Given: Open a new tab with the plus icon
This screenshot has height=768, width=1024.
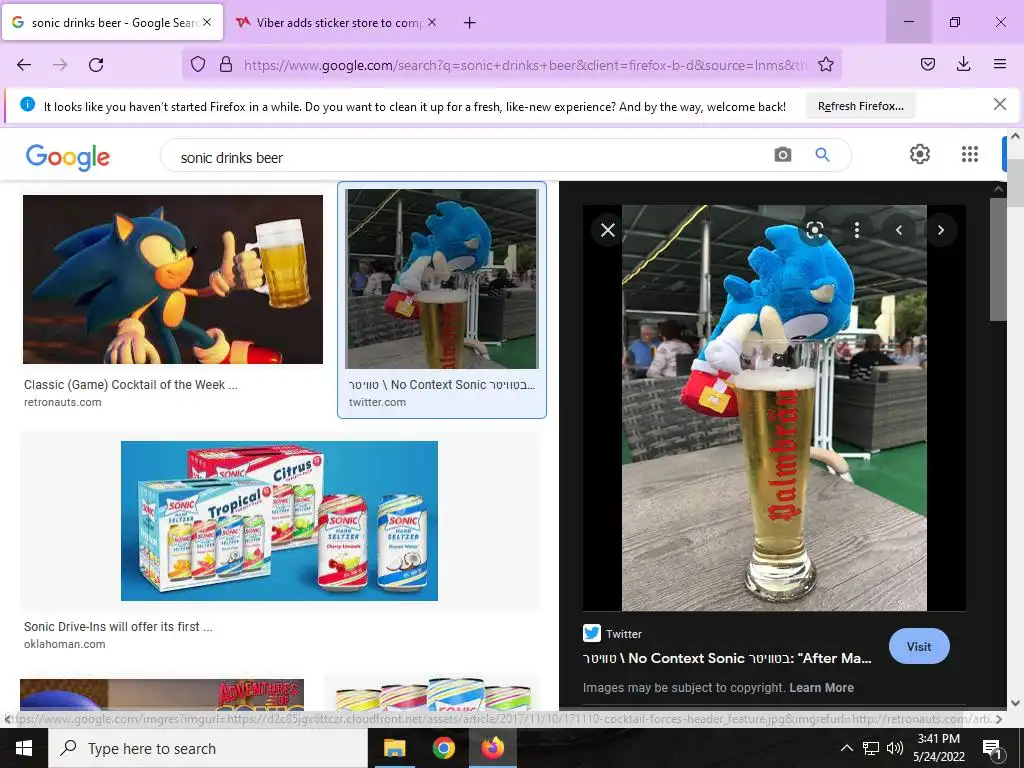Looking at the screenshot, I should (469, 23).
